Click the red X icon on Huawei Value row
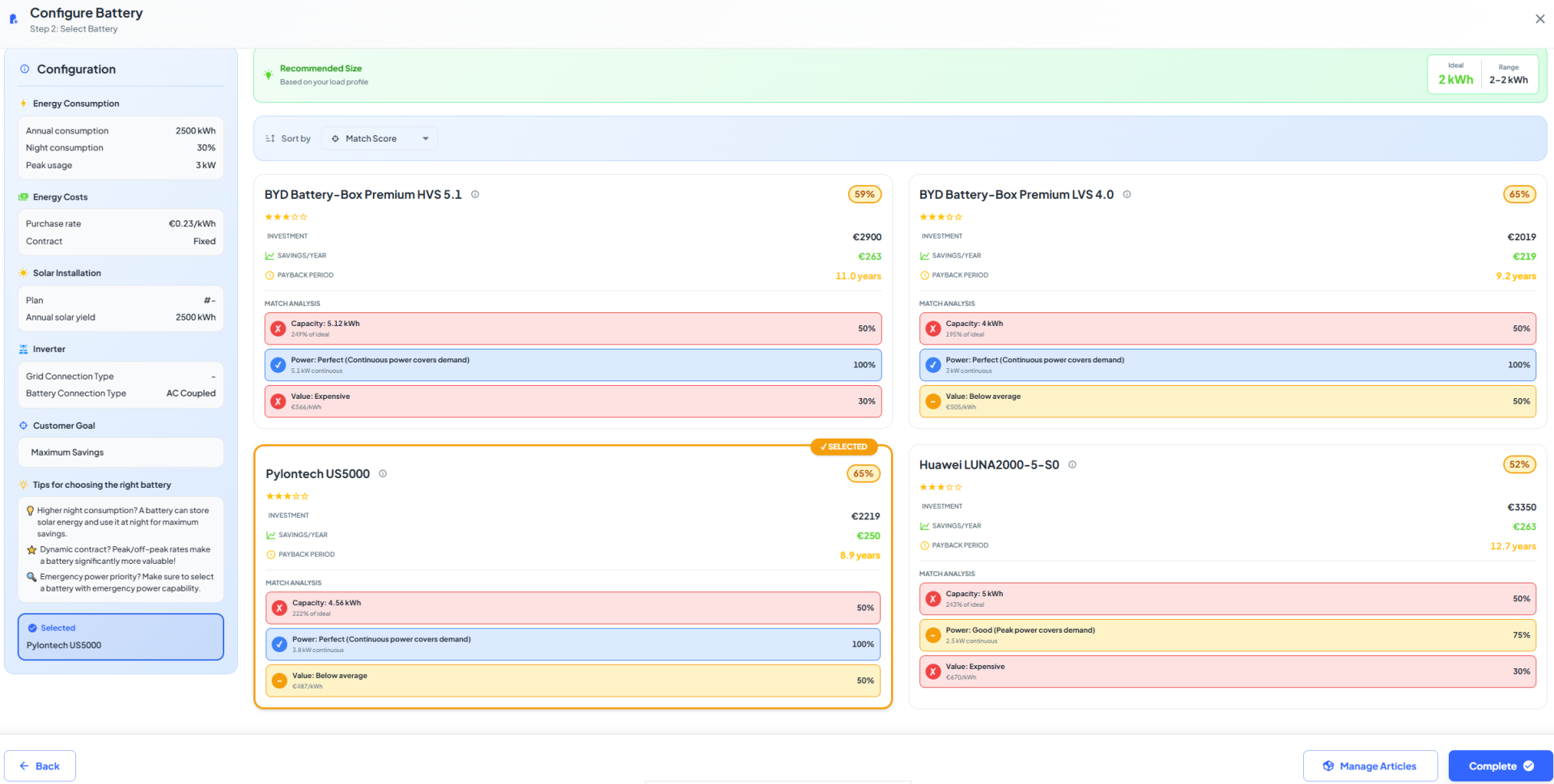This screenshot has height=784, width=1554. pos(933,672)
